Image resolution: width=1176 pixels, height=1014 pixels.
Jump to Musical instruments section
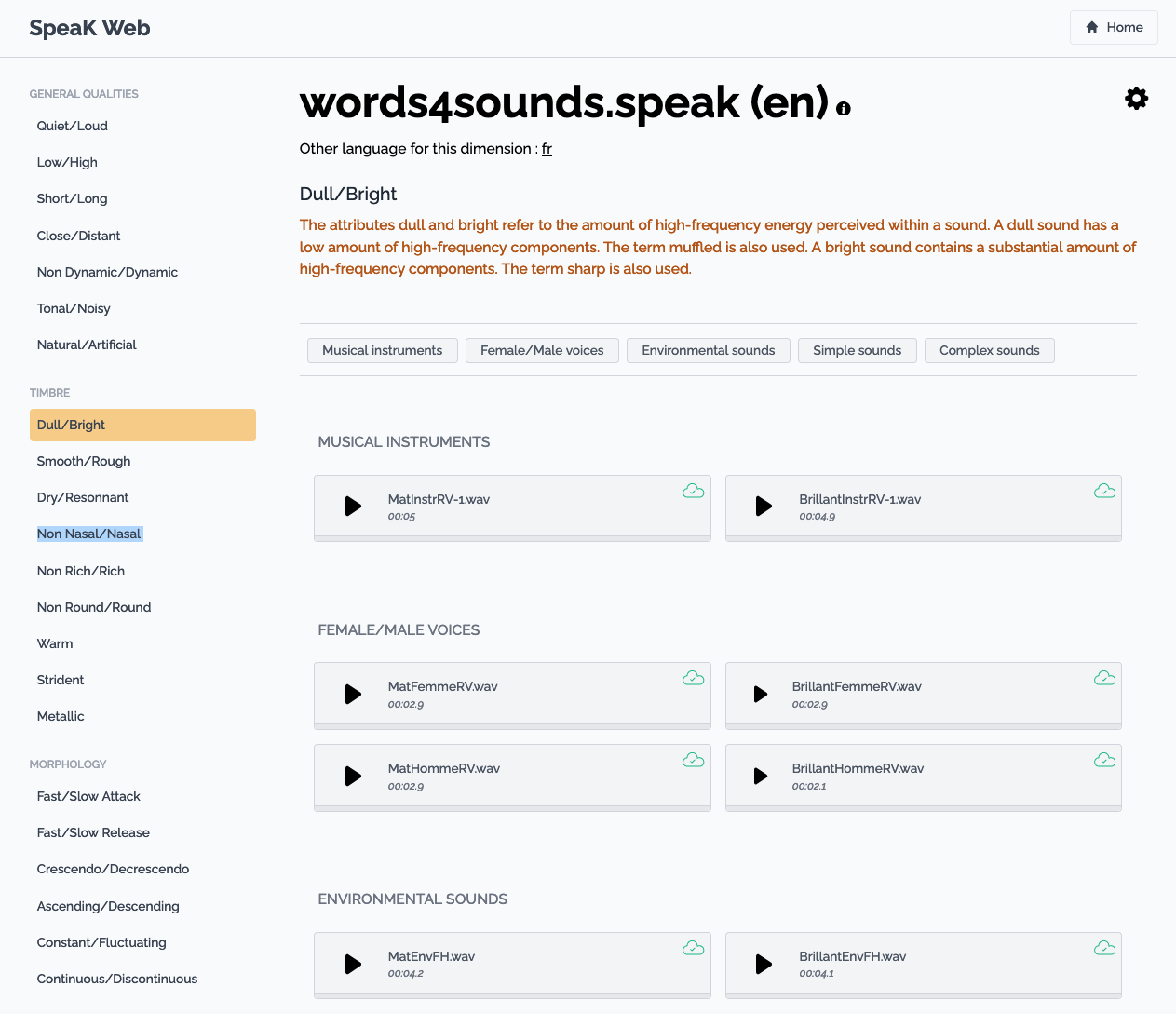point(382,350)
